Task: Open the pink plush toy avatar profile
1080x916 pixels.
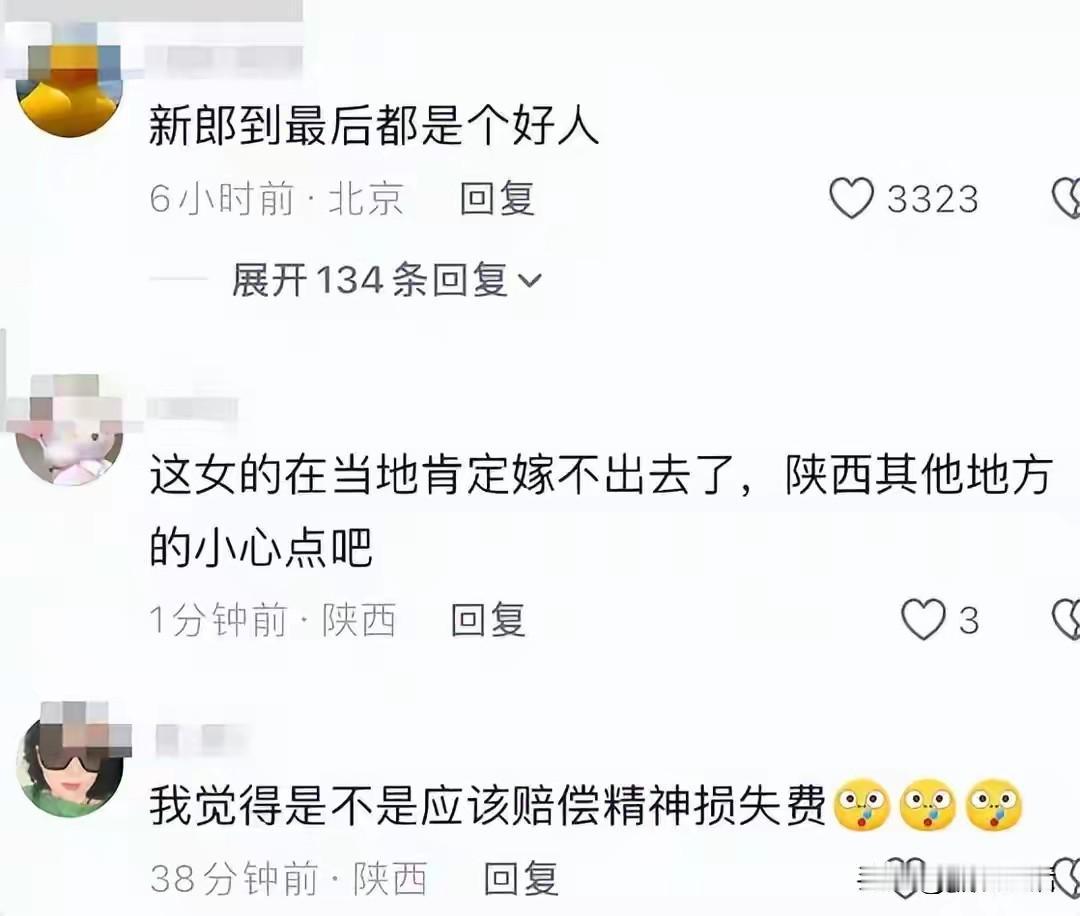Action: pos(69,430)
